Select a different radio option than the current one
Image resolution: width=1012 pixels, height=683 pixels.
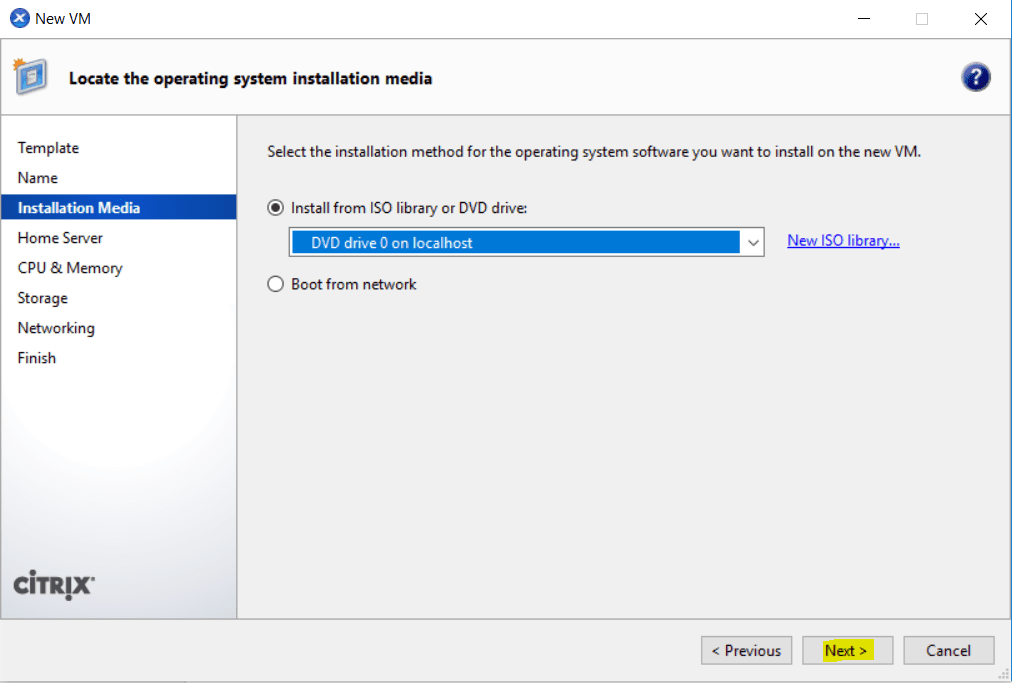(x=275, y=283)
